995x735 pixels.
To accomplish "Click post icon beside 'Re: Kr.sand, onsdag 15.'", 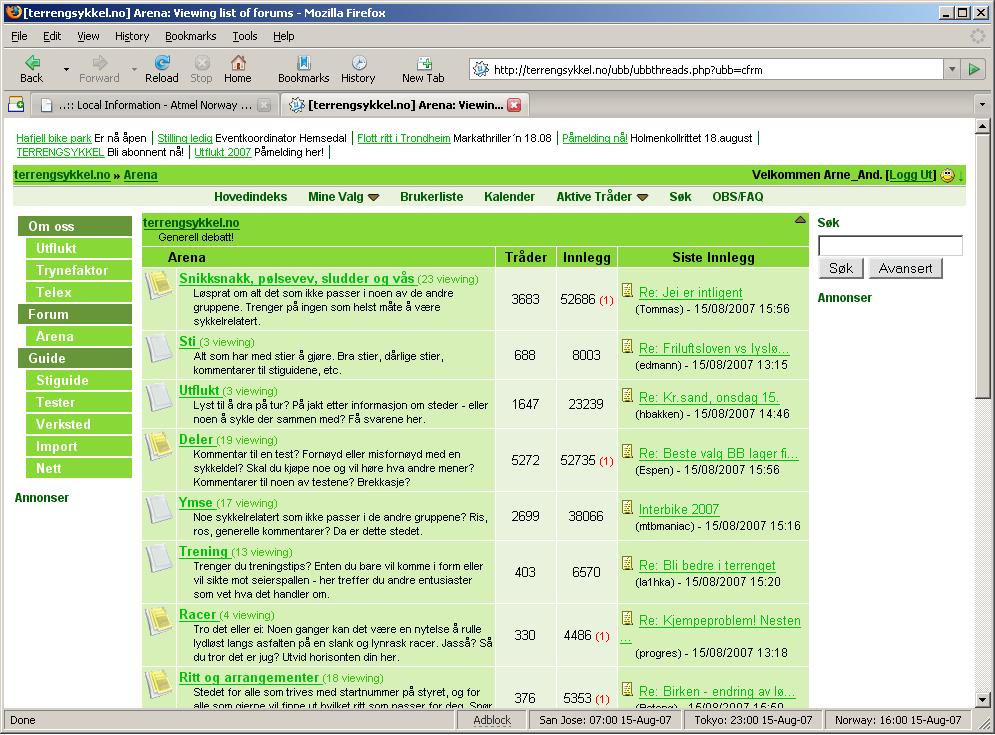I will coord(628,395).
